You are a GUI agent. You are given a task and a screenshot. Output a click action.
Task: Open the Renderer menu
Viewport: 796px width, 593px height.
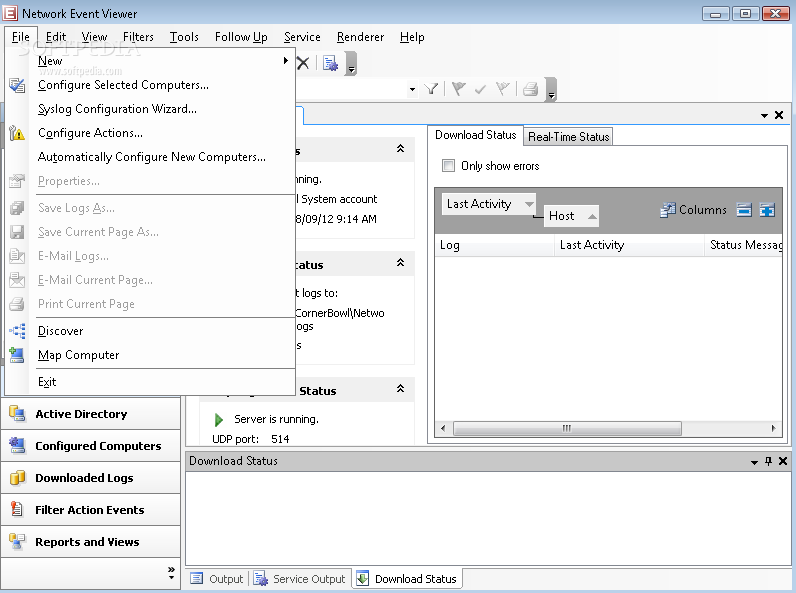360,37
